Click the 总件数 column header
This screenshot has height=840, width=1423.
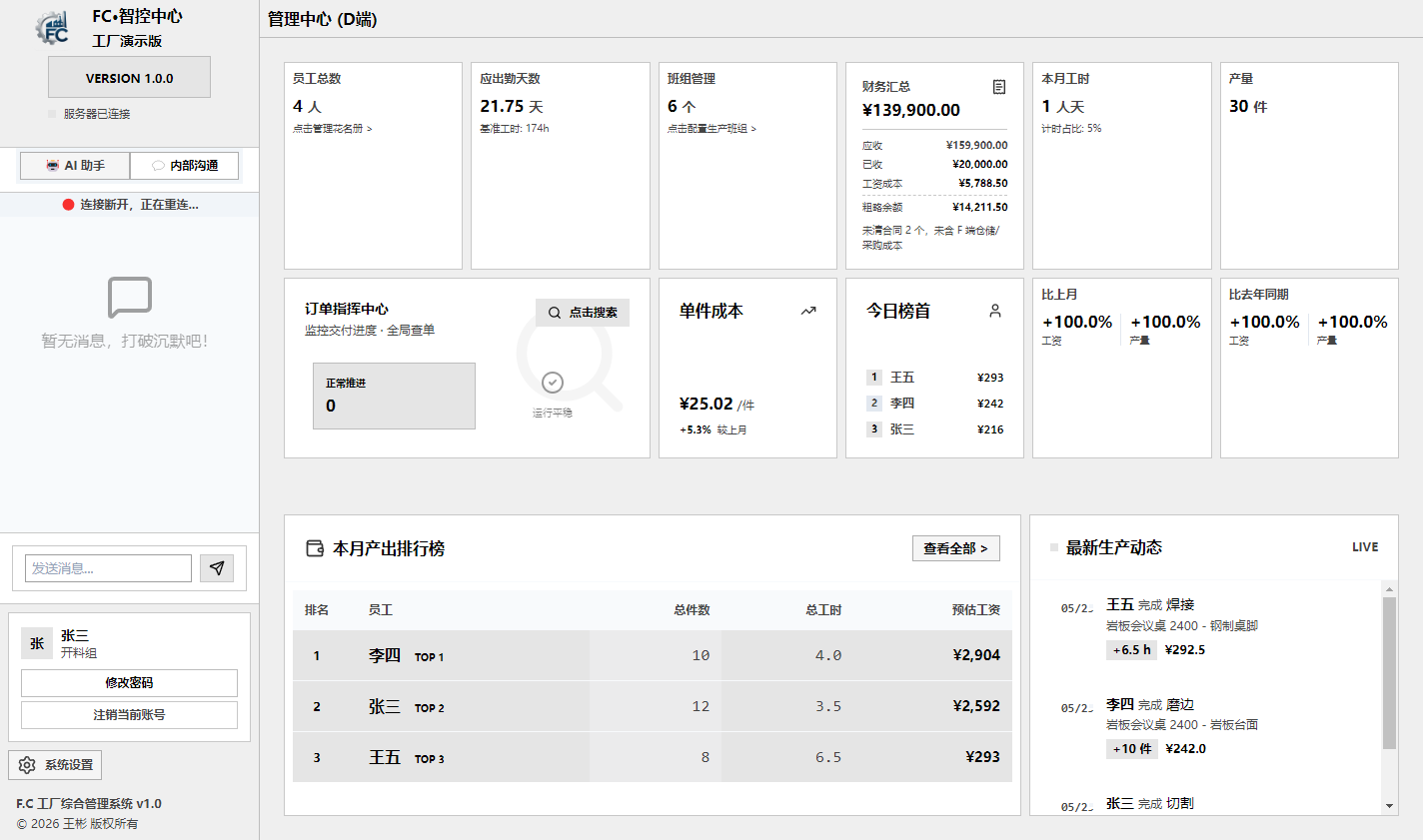(x=692, y=610)
